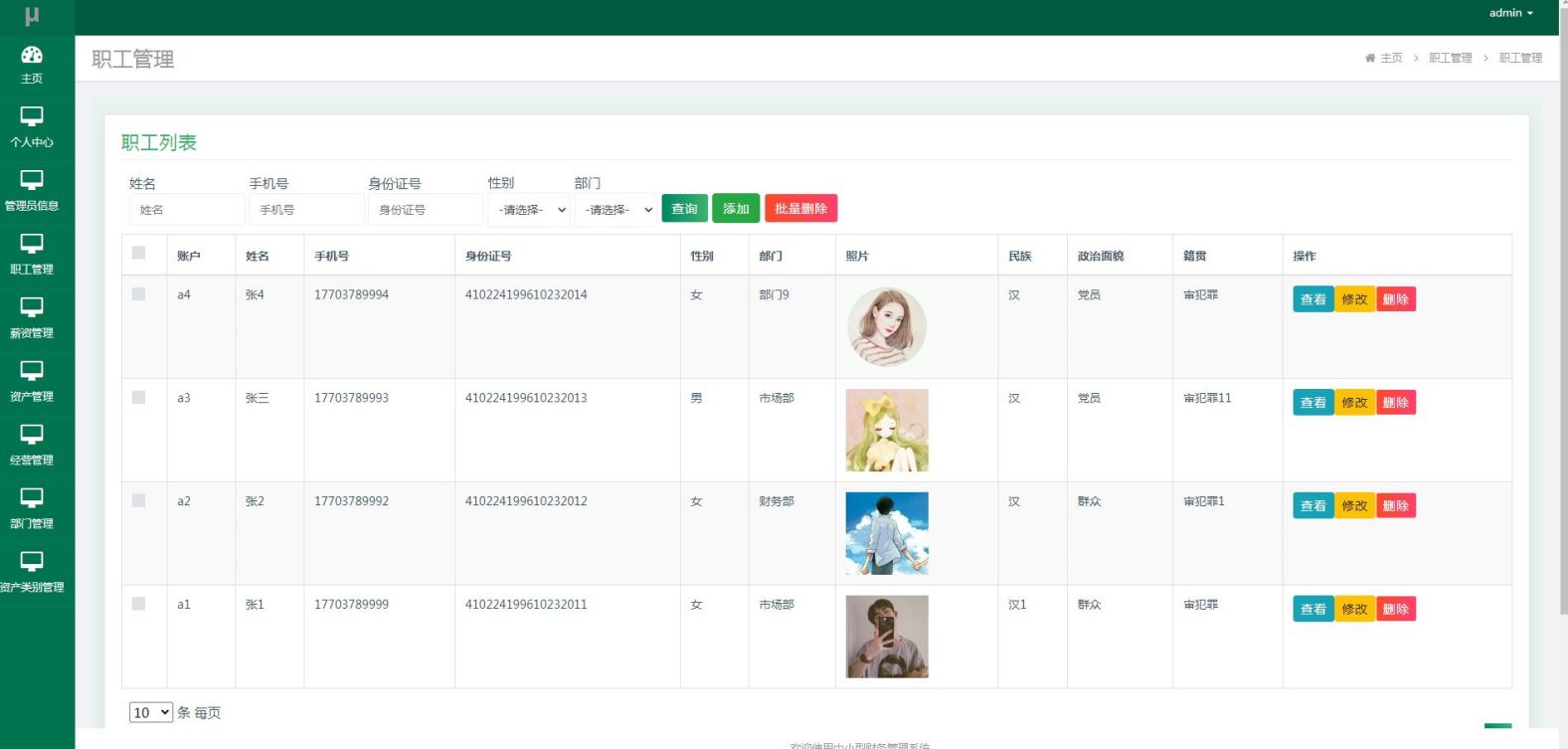Screen dimensions: 1568x749
Task: Open the 主页 dashboard icon in sidebar
Action: 32,55
